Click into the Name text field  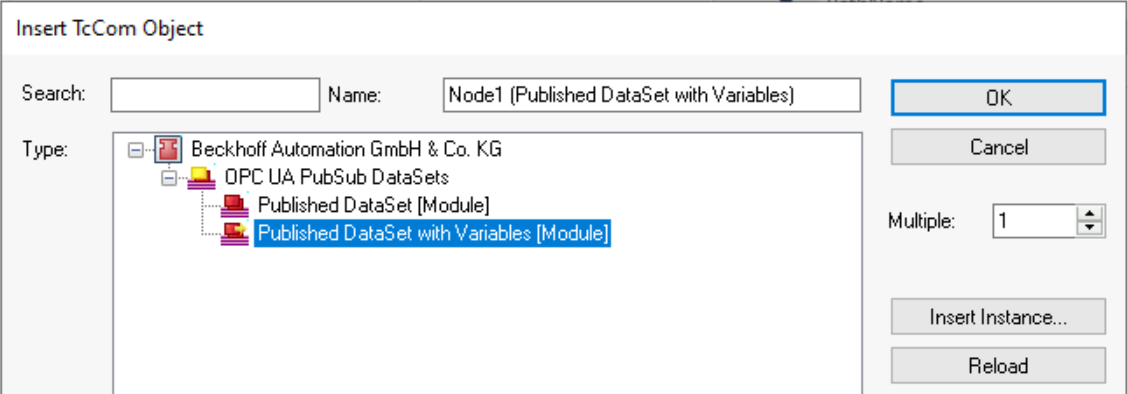[x=652, y=95]
